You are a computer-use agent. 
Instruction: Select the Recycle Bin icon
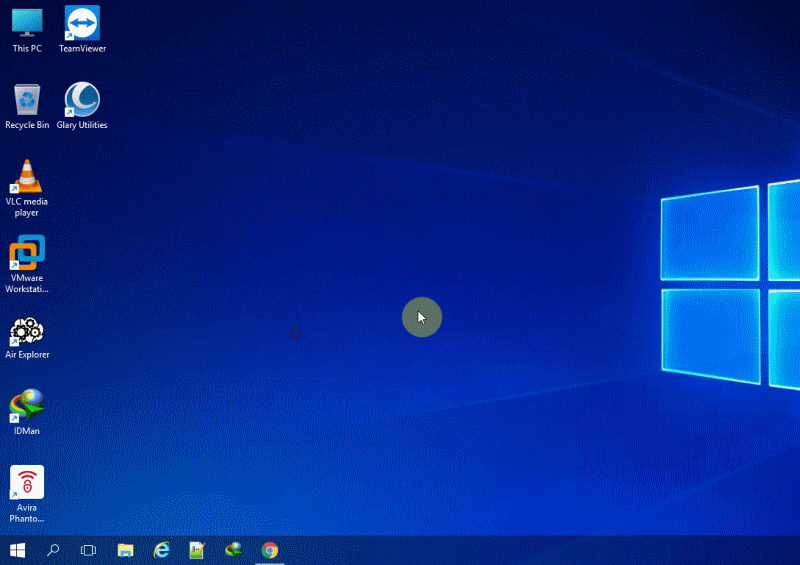tap(27, 106)
